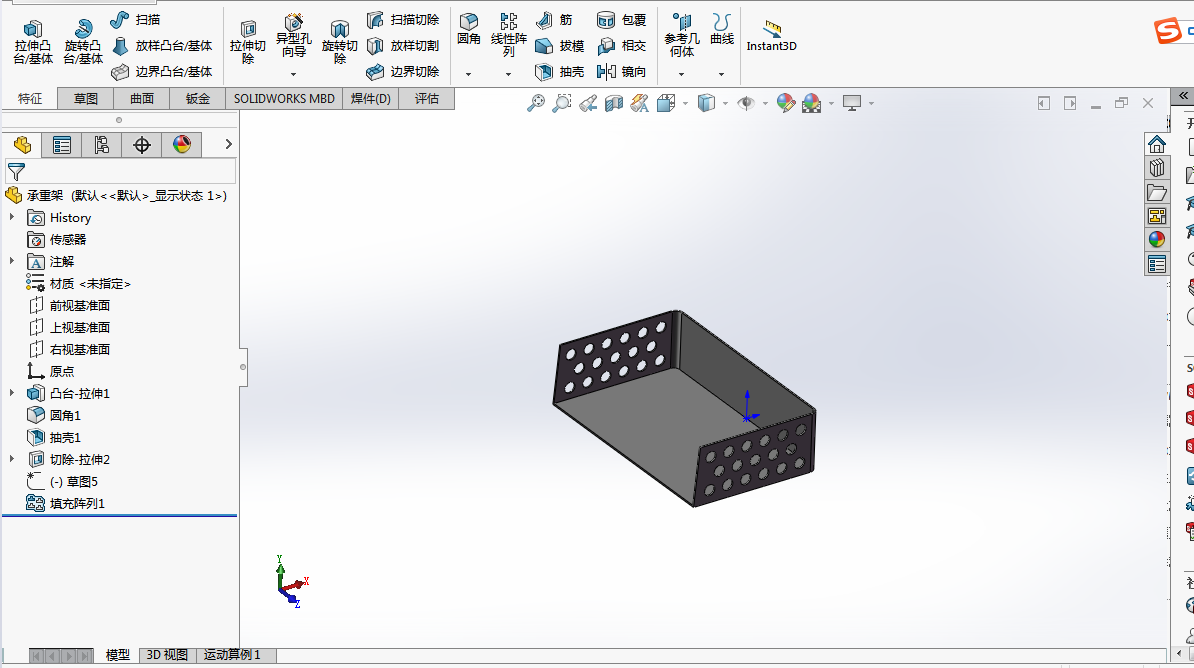Expand more manager tabs arrow
The width and height of the screenshot is (1194, 668).
point(228,144)
